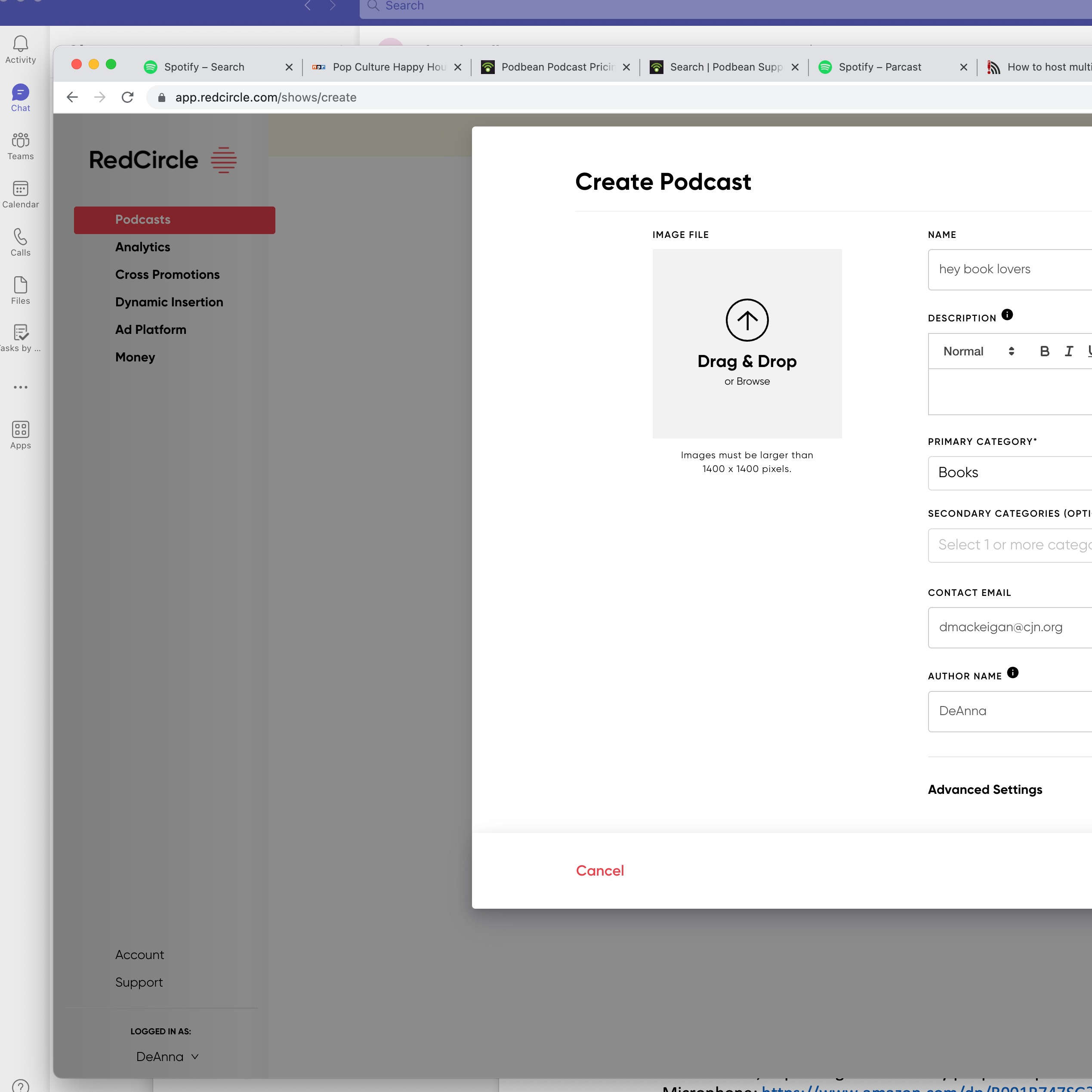1092x1092 pixels.
Task: Apply italic in description editor
Action: click(1068, 351)
